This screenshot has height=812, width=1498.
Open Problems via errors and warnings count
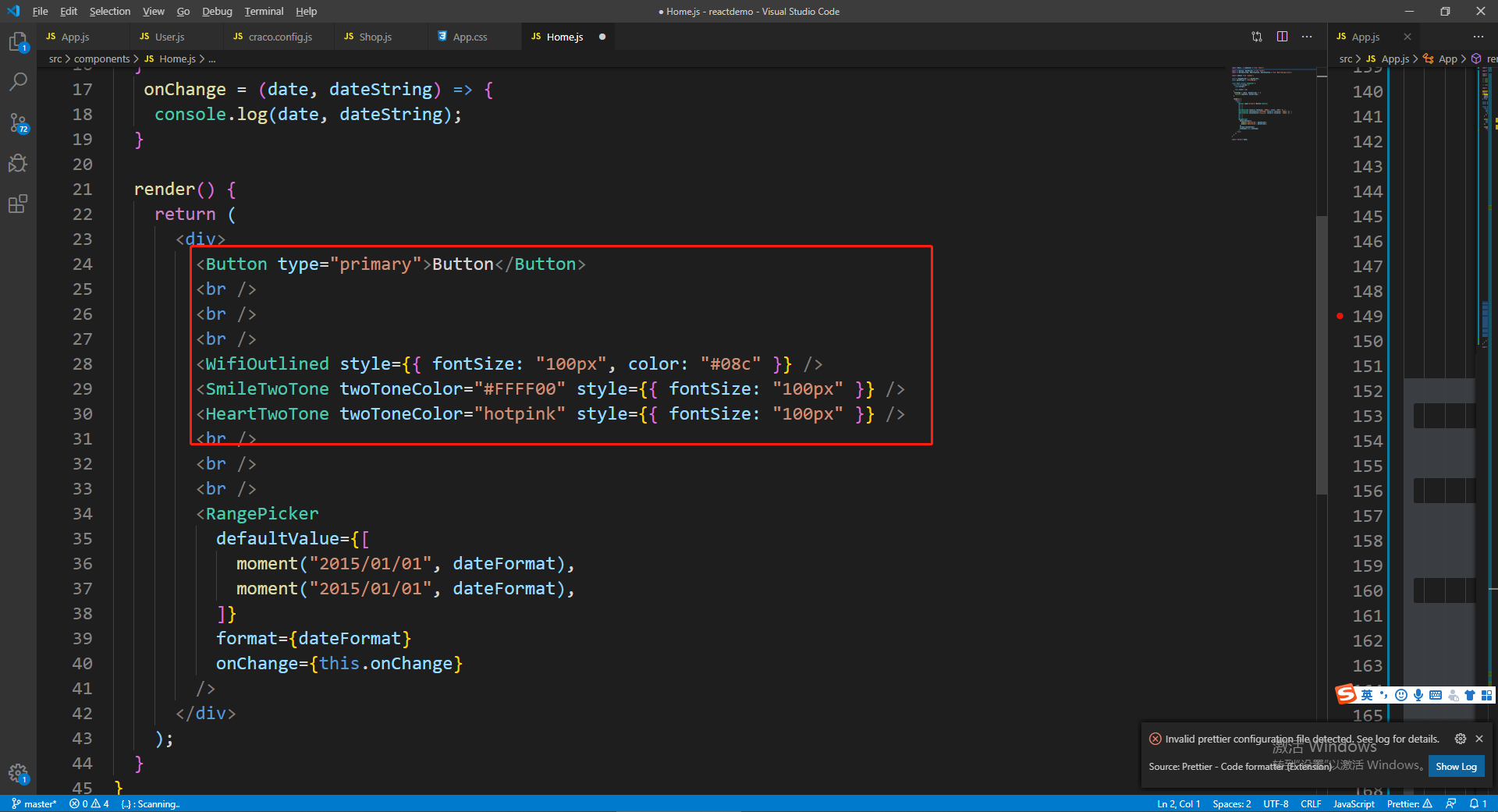click(89, 803)
